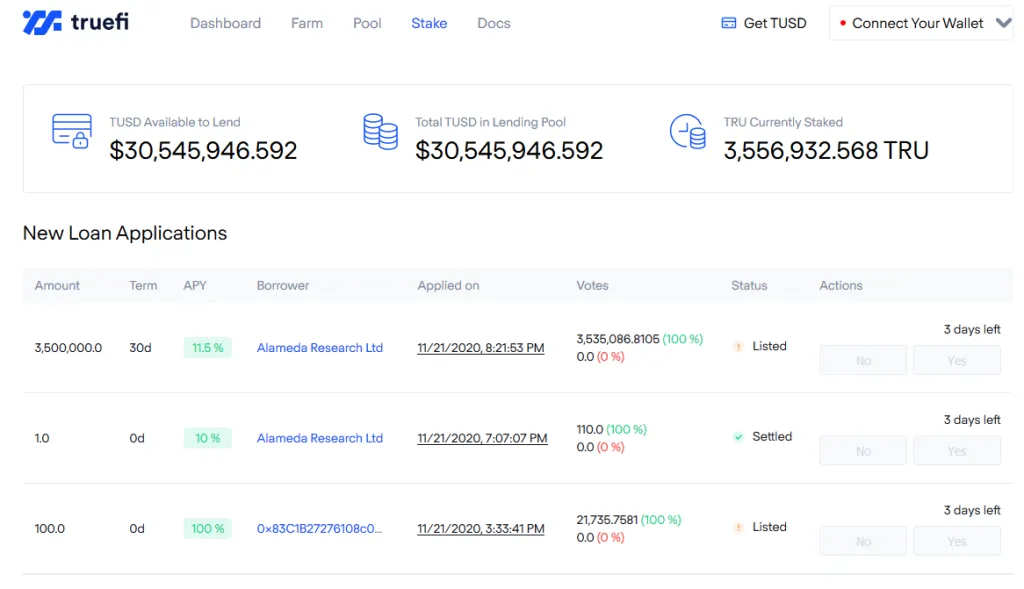Screen dimensions: 1024x589
Task: Switch to the Pool tab
Action: pyautogui.click(x=367, y=23)
